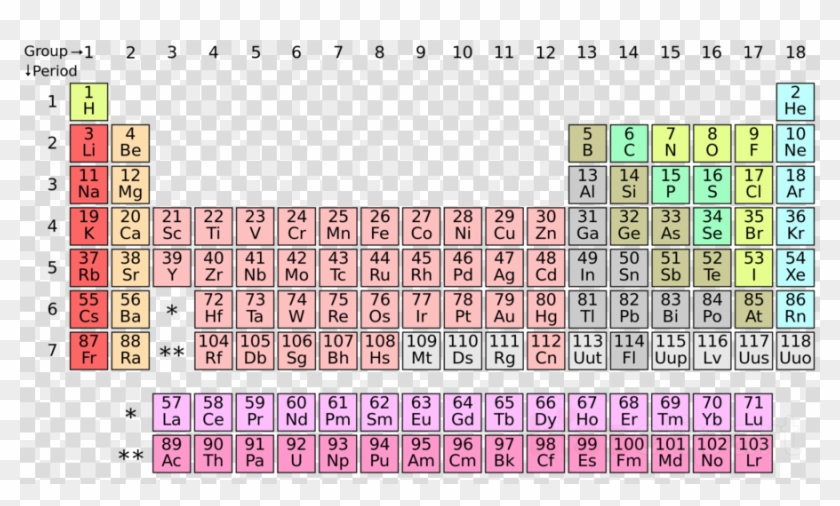840x506 pixels.
Task: Select the Period 4 row label
Action: coord(52,226)
